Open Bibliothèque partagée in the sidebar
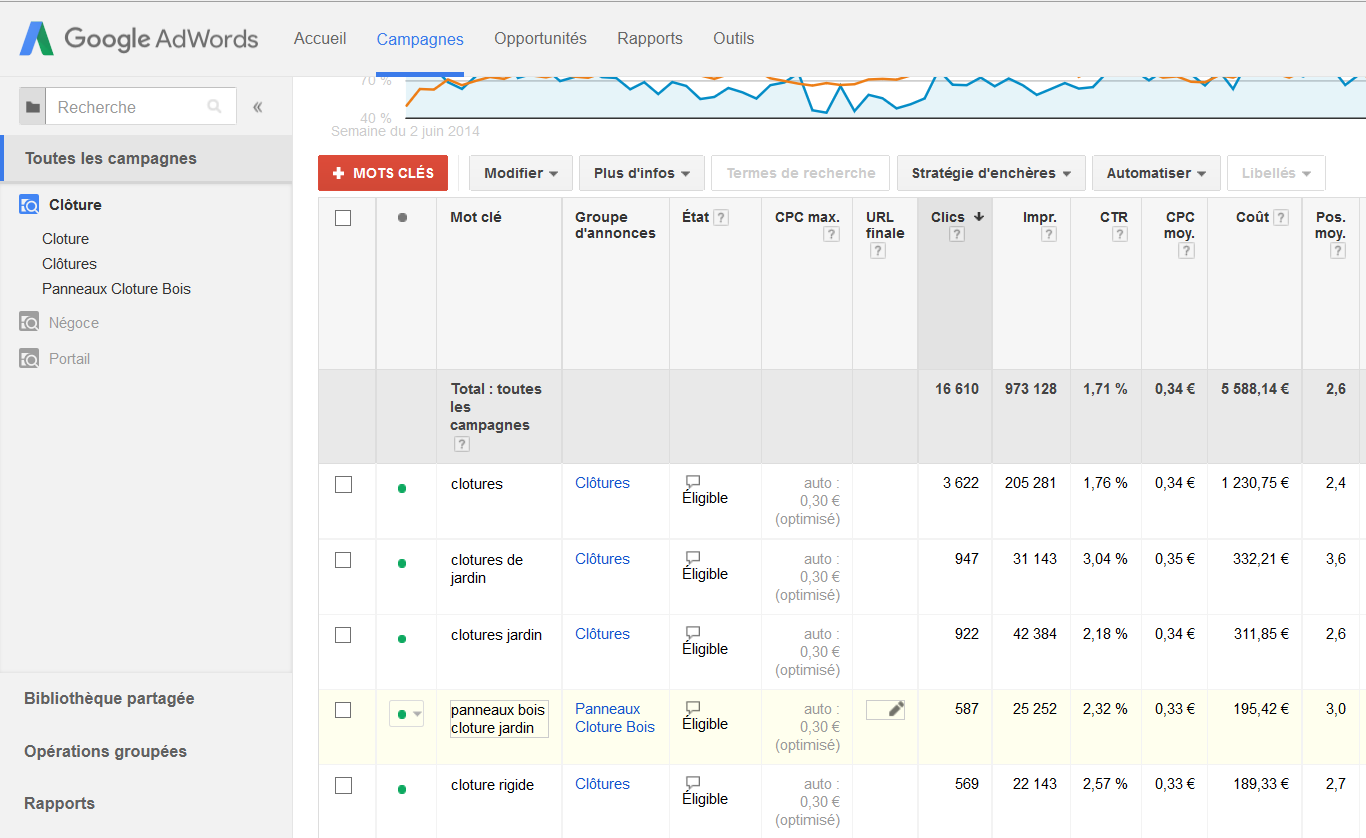 point(109,699)
